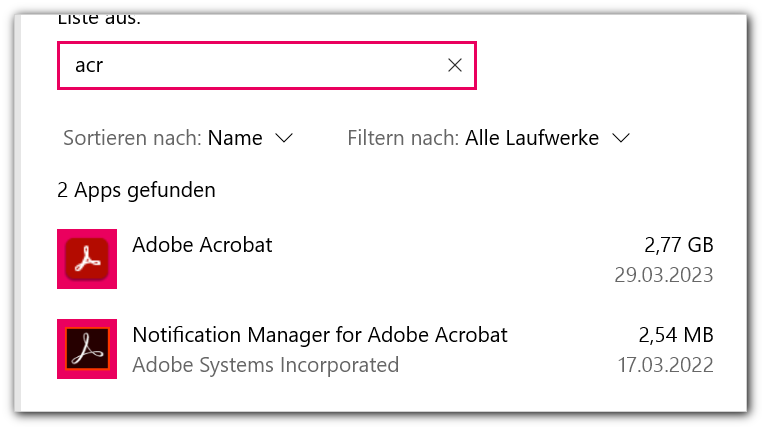The image size is (762, 427).
Task: Open the Alle Laufwerke filter dropdown
Action: coord(532,138)
